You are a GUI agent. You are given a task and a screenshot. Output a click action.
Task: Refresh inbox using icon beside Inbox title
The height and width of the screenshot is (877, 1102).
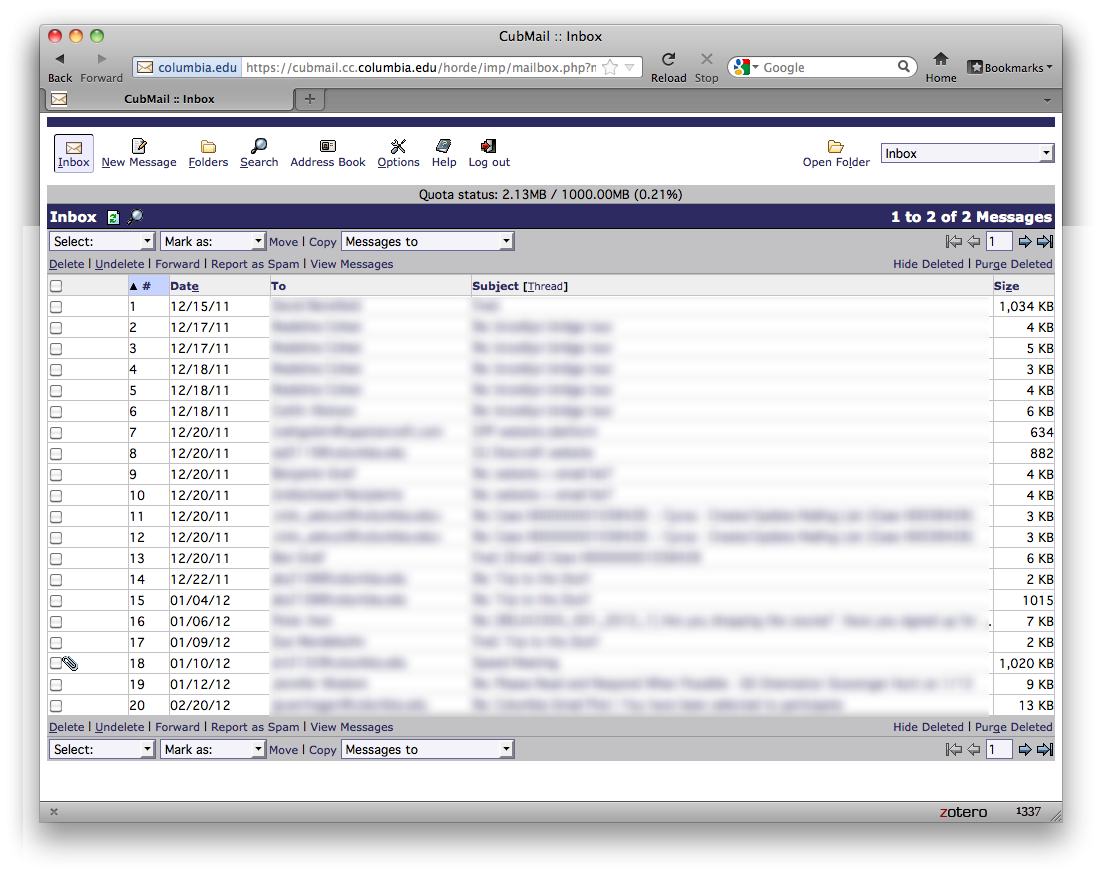[113, 217]
